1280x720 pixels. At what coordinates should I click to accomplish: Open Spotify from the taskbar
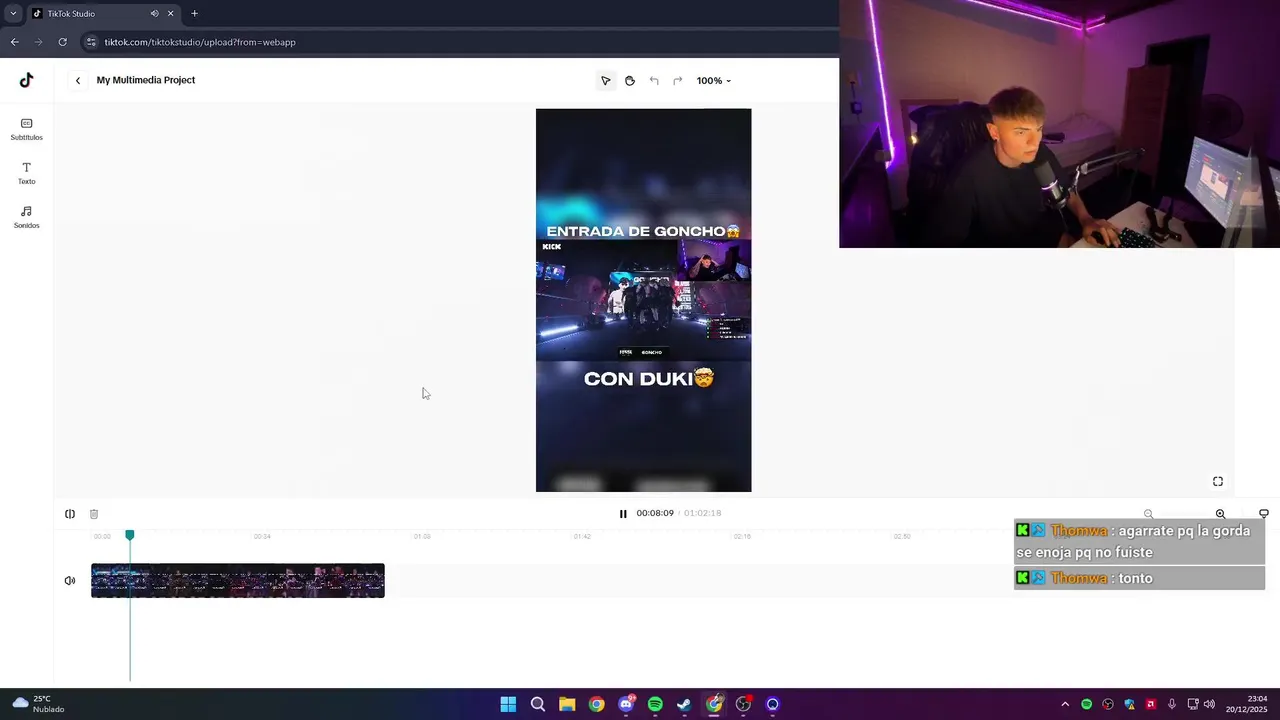pos(655,704)
